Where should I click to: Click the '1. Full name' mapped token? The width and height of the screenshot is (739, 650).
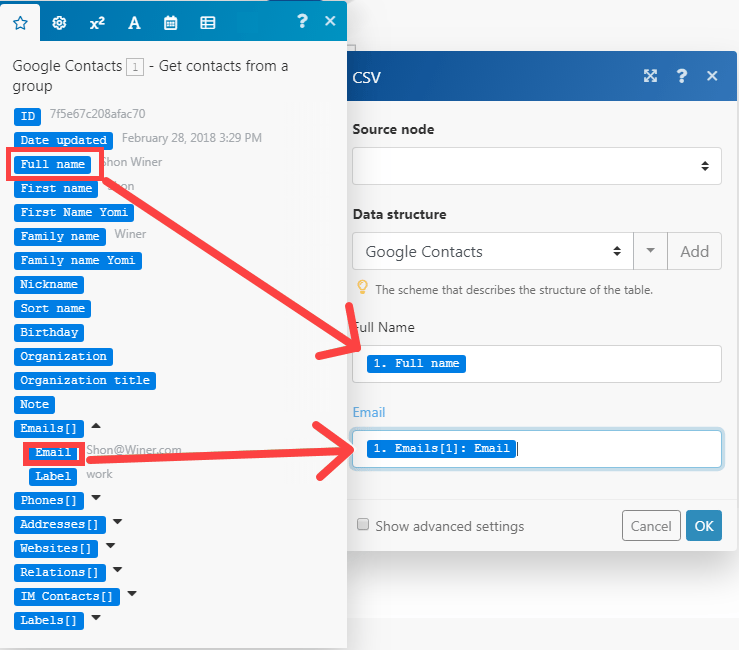point(416,364)
